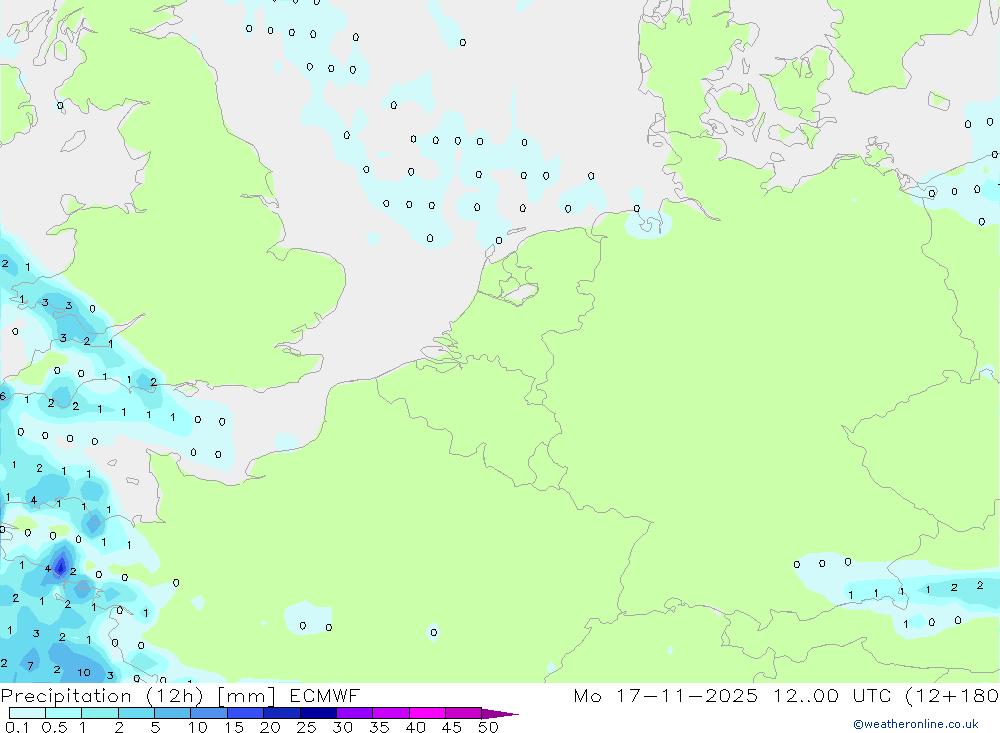Click the "[mm]" unit text in title

click(246, 696)
